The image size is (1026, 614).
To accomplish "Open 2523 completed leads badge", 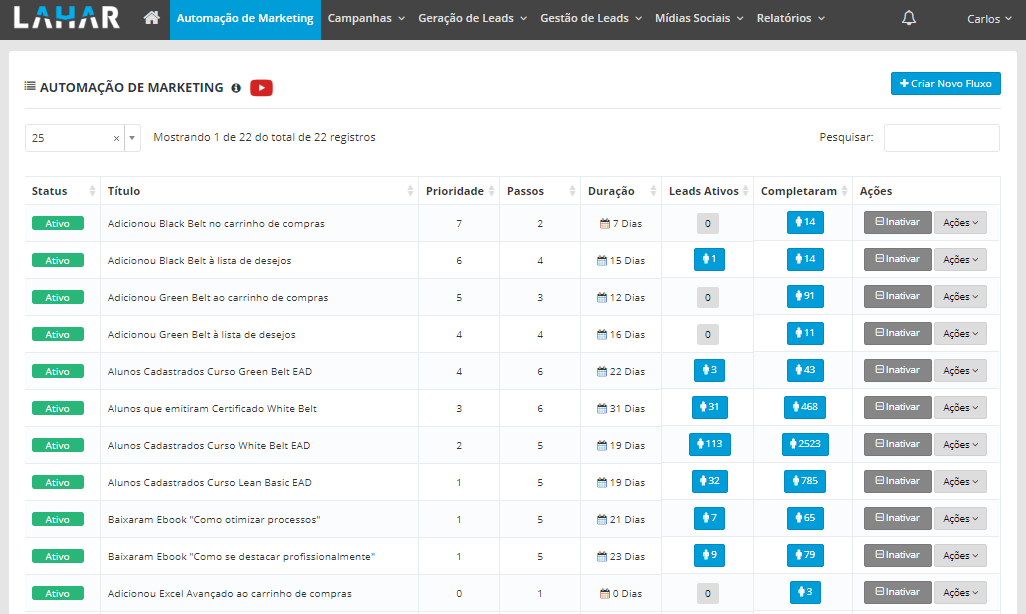I will pyautogui.click(x=805, y=444).
